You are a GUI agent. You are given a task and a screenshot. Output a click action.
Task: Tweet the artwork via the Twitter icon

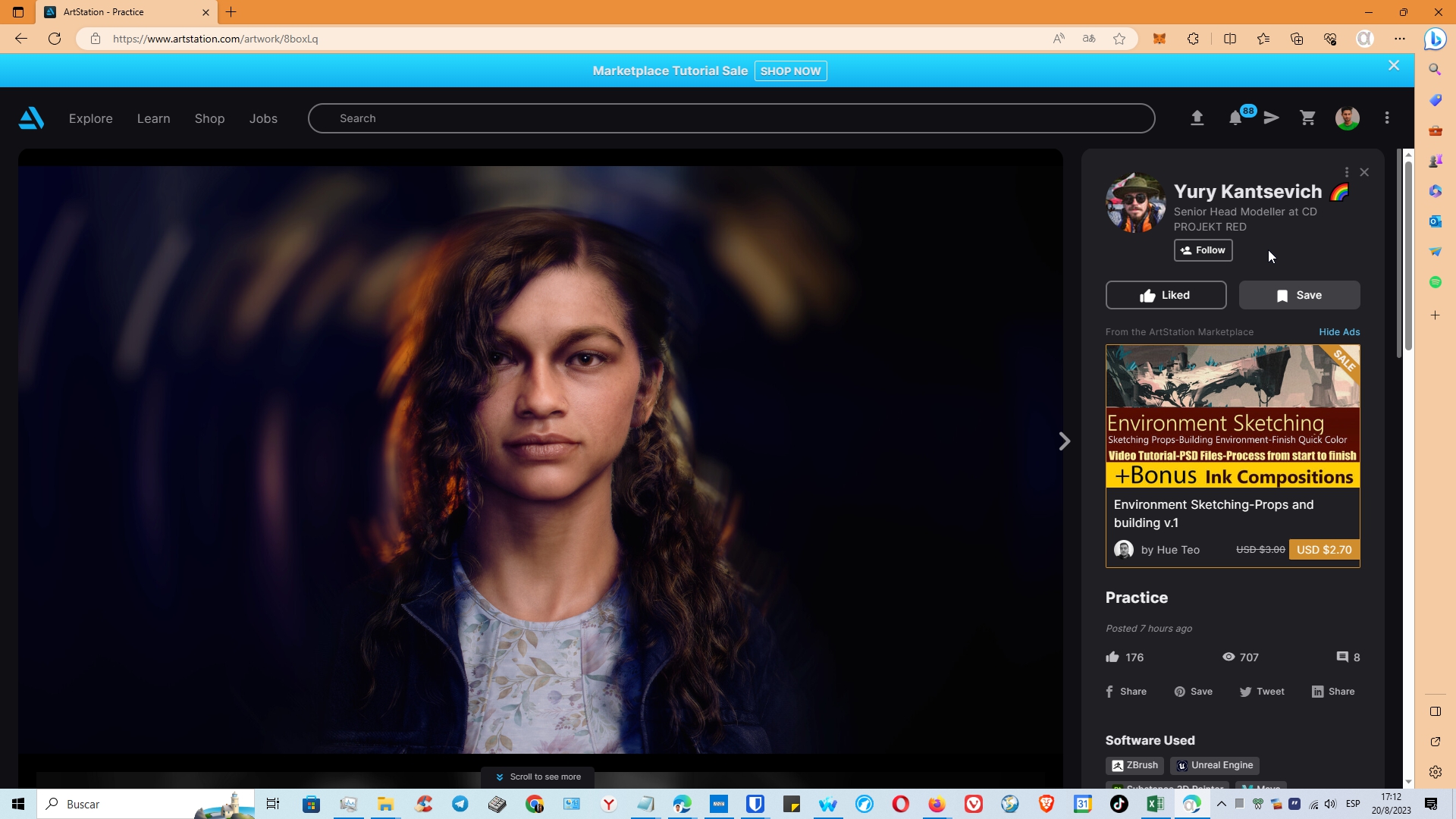(x=1261, y=691)
